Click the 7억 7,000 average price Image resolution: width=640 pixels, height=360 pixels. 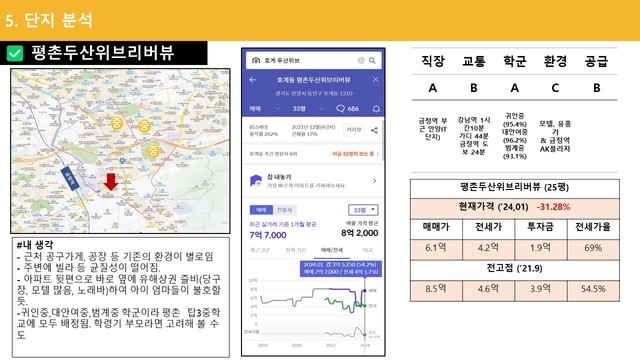tap(268, 235)
